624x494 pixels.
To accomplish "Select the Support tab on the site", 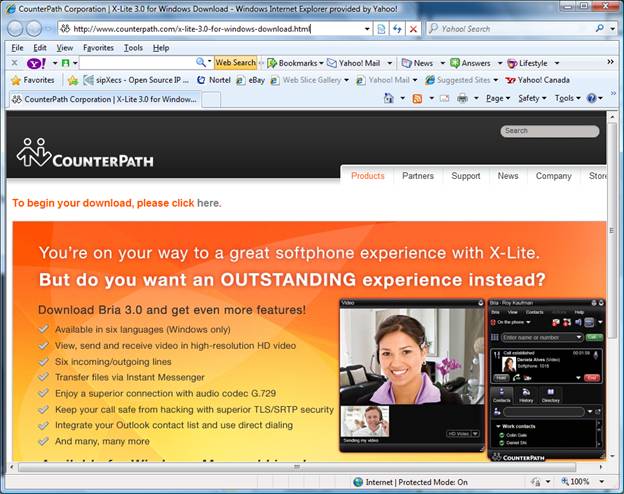I will [x=466, y=176].
